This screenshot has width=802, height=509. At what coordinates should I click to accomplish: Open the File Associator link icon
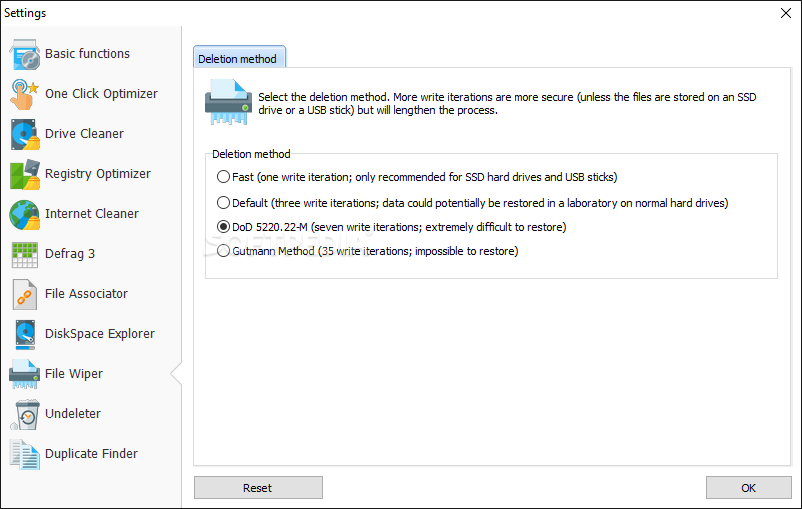[25, 294]
